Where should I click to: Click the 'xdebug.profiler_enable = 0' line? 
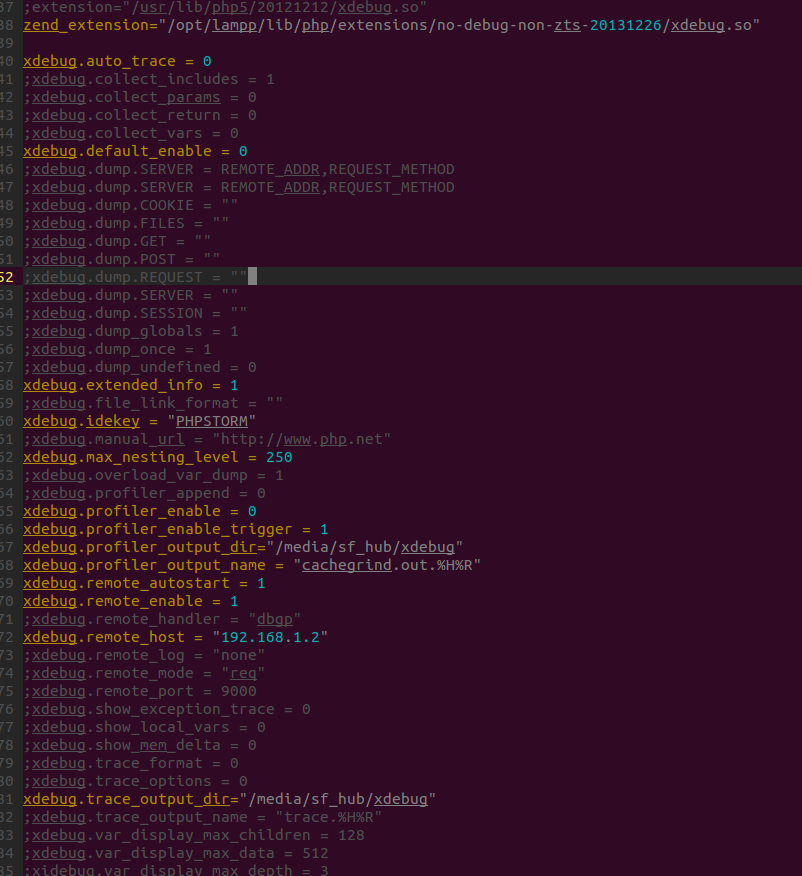(140, 511)
